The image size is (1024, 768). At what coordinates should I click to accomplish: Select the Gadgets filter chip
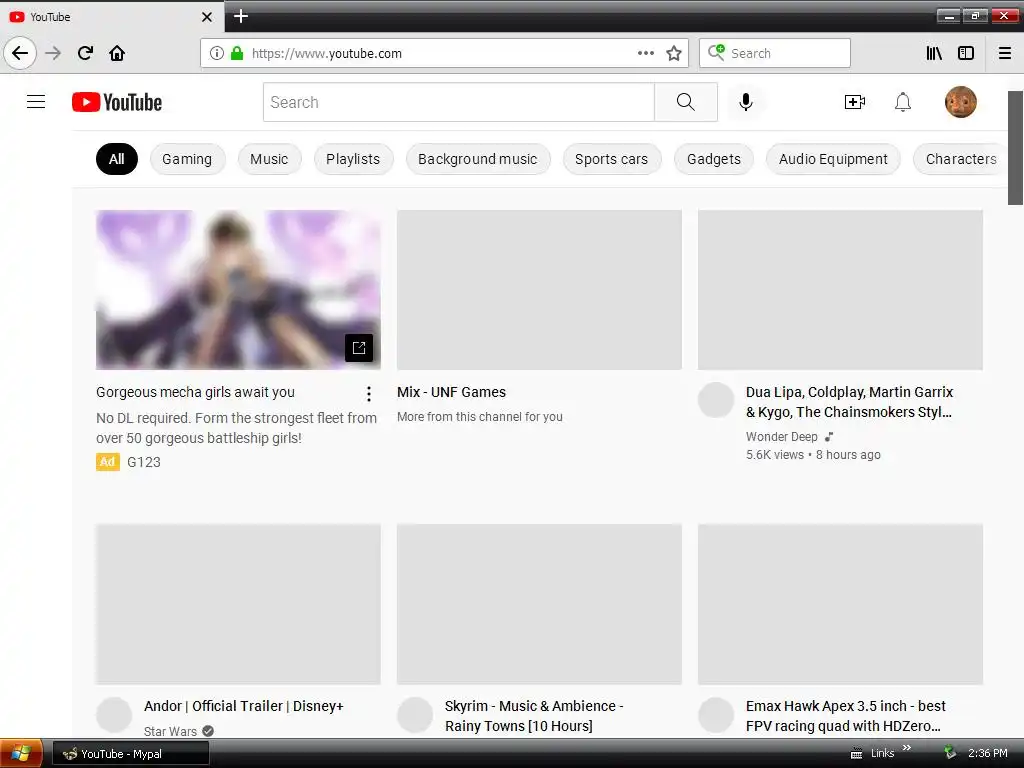pyautogui.click(x=714, y=159)
